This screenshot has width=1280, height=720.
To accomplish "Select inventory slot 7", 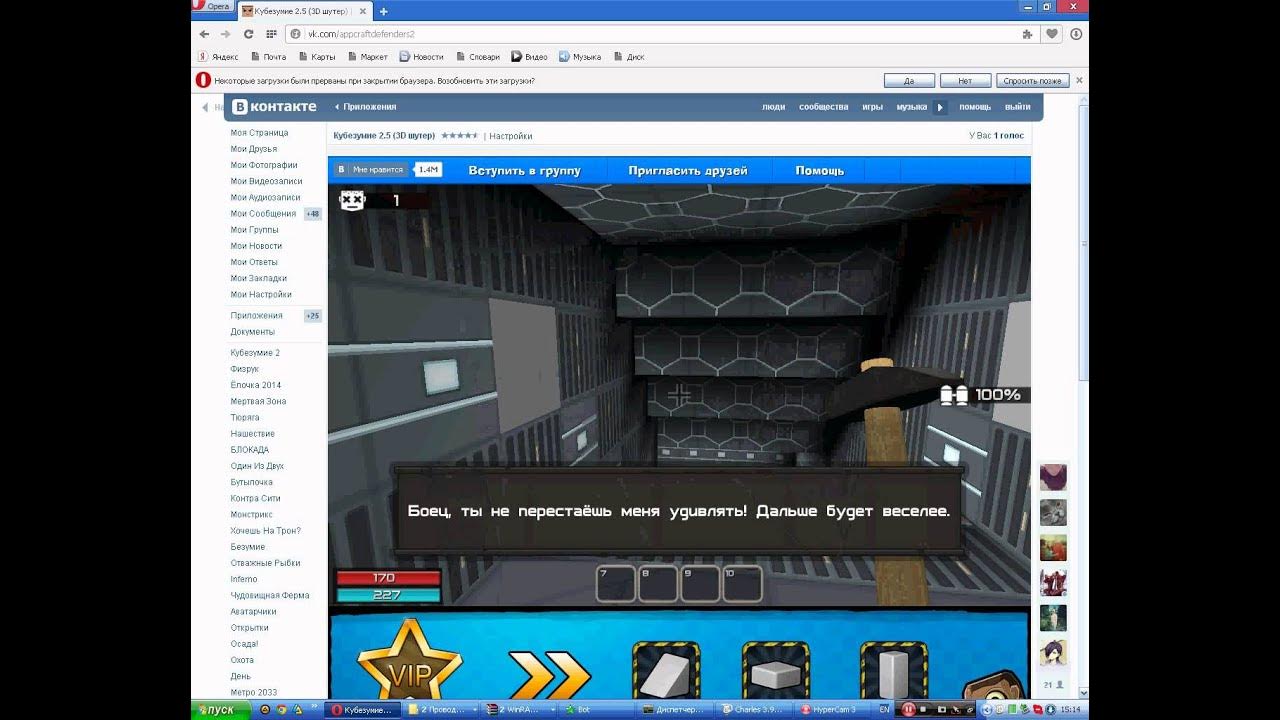I will click(615, 584).
